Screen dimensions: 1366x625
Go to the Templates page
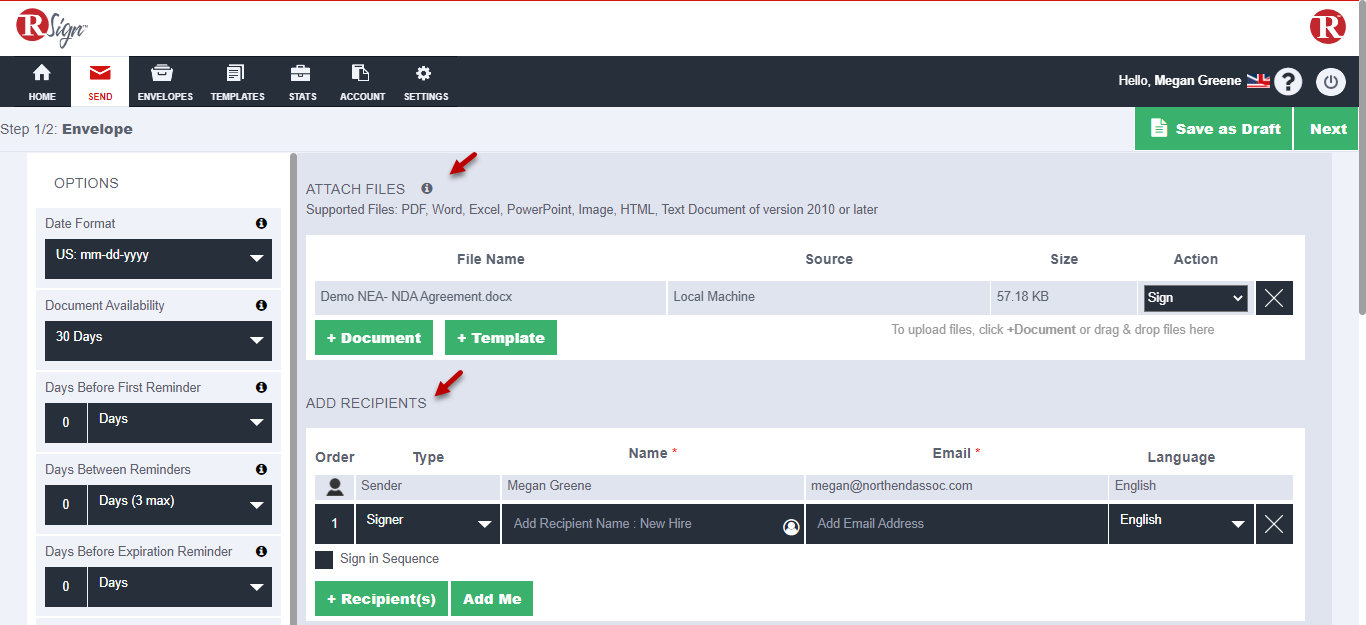point(237,82)
